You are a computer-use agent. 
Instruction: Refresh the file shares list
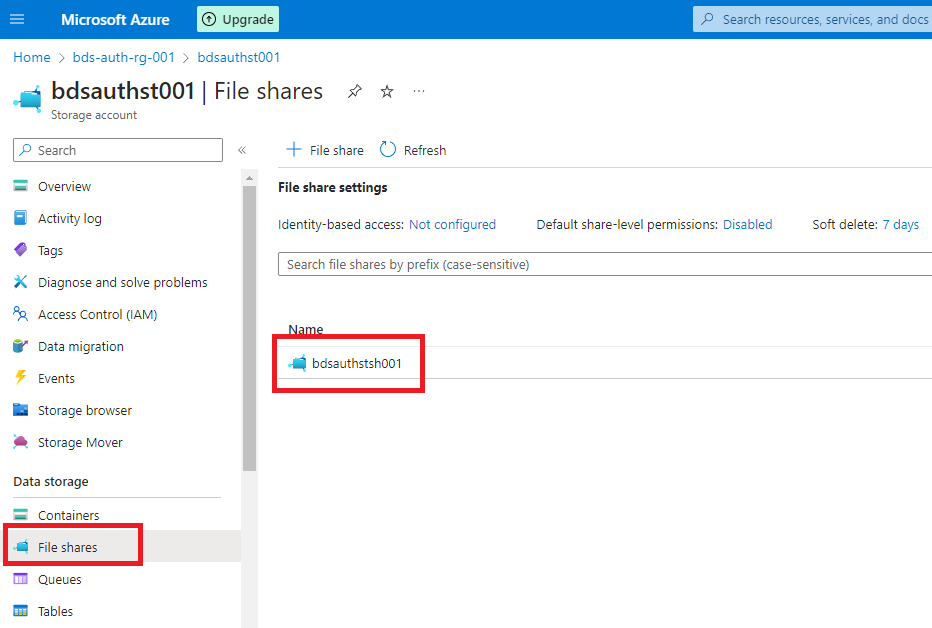click(x=413, y=150)
